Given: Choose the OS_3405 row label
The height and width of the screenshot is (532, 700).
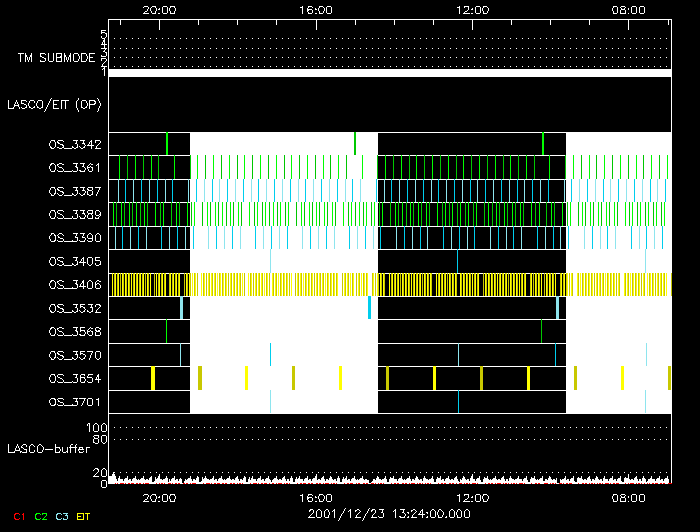Looking at the screenshot, I should (74, 261).
